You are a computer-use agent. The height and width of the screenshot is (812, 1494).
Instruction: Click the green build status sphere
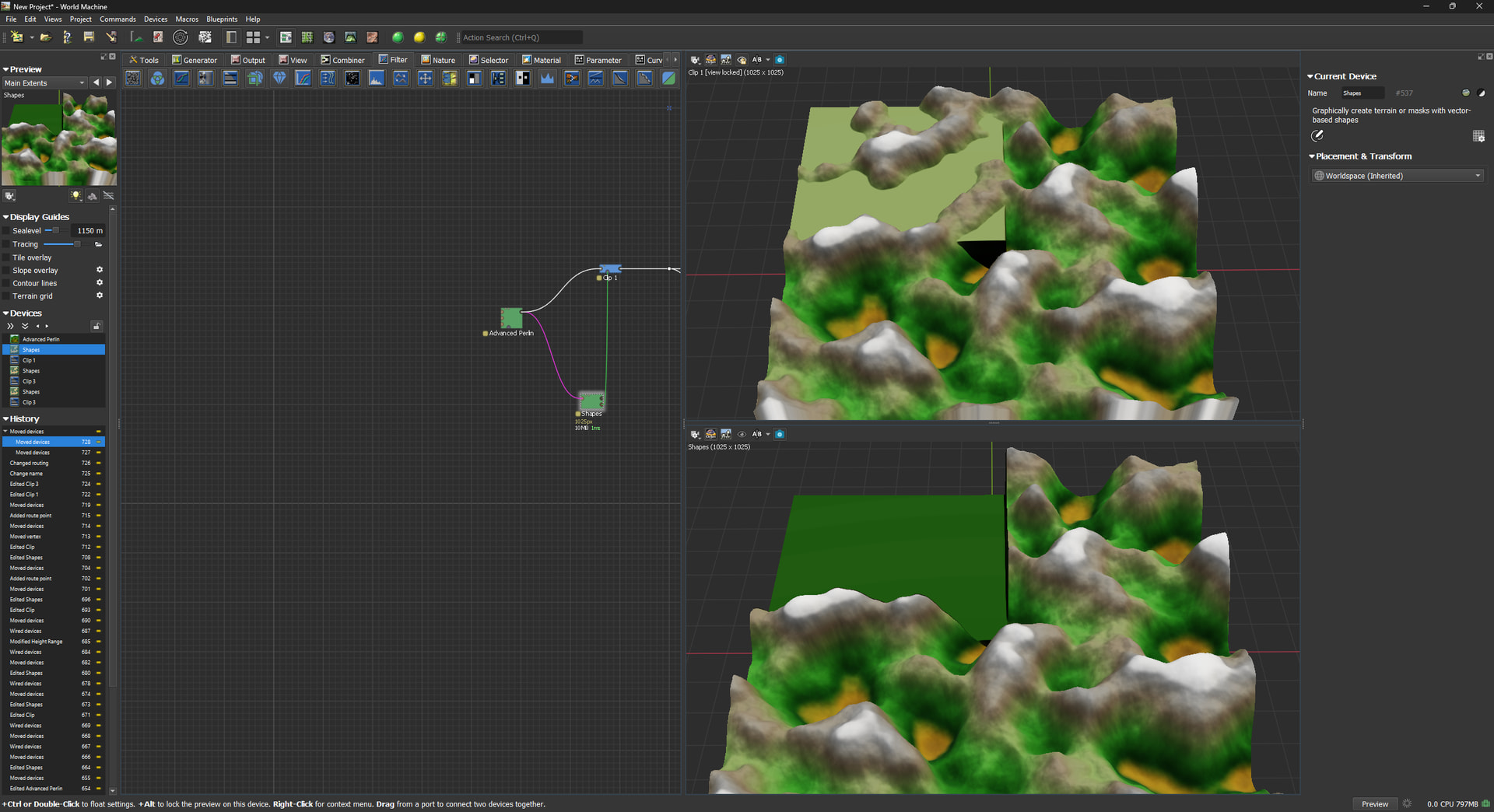398,37
